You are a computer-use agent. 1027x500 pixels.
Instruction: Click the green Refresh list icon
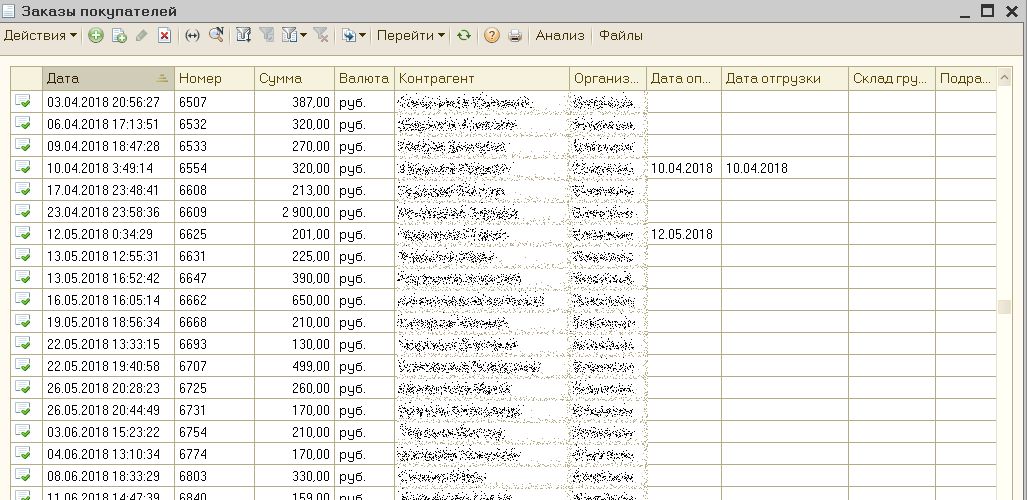point(463,36)
